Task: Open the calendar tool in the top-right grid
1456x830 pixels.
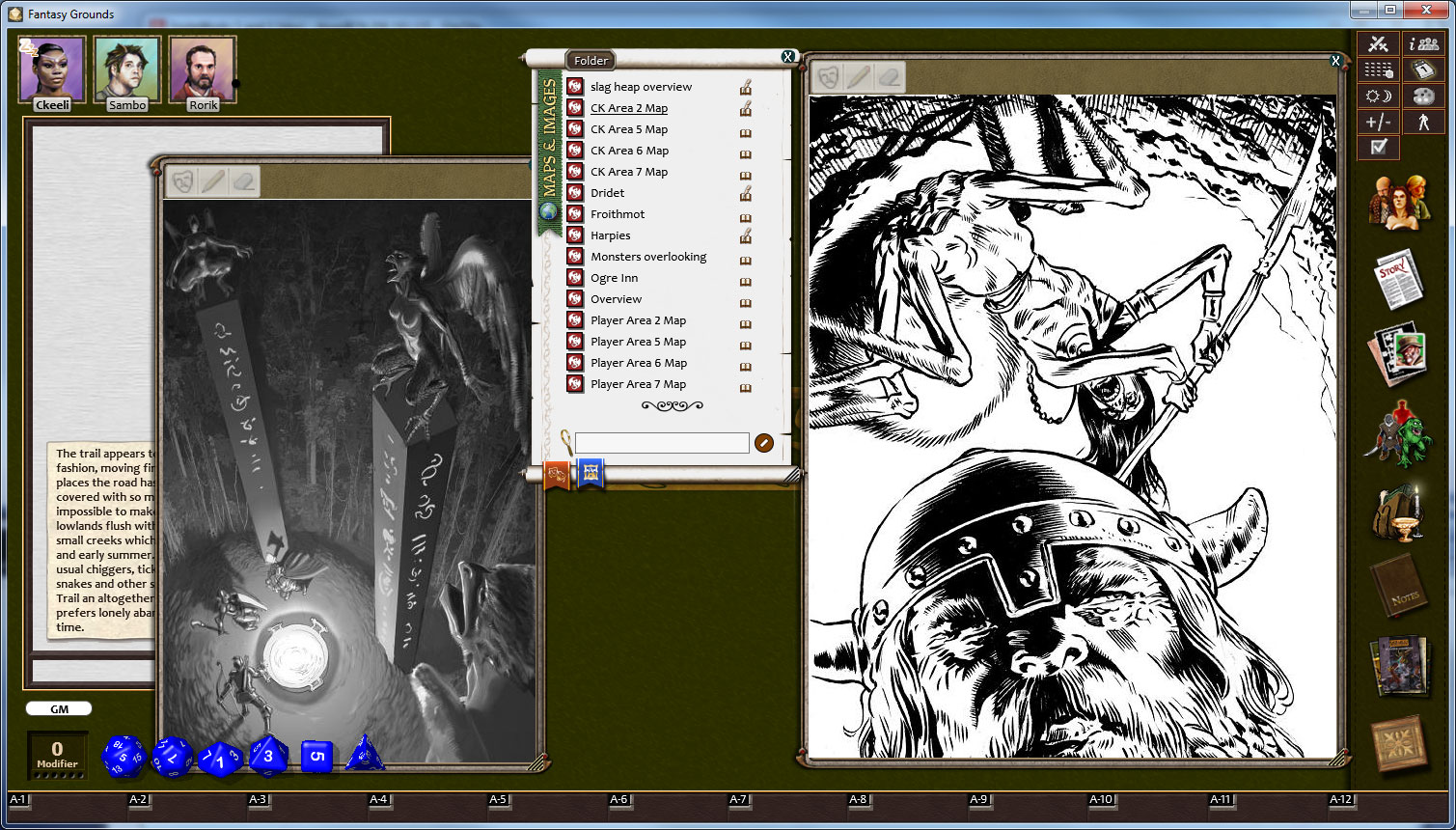Action: pyautogui.click(x=1426, y=69)
